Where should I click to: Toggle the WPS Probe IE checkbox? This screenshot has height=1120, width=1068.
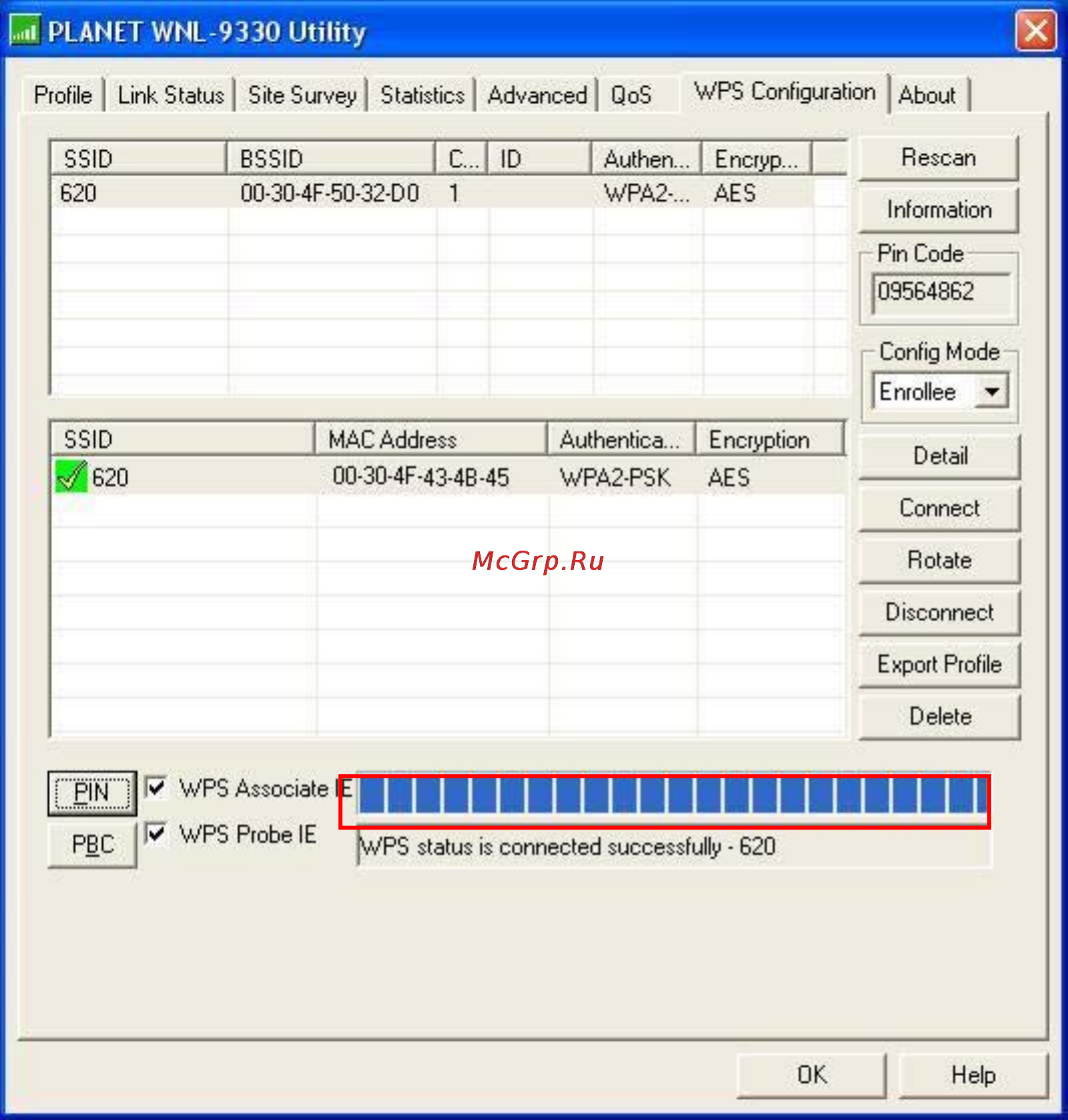tap(156, 834)
